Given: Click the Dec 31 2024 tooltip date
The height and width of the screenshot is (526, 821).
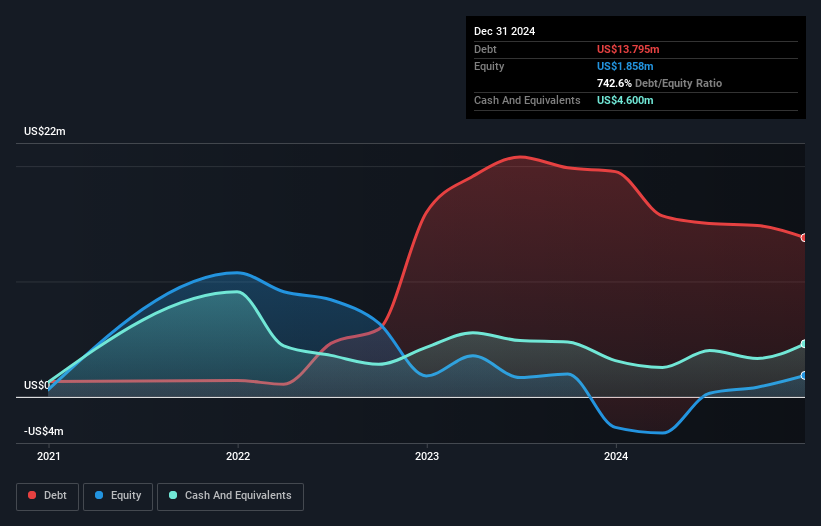Looking at the screenshot, I should click(504, 31).
